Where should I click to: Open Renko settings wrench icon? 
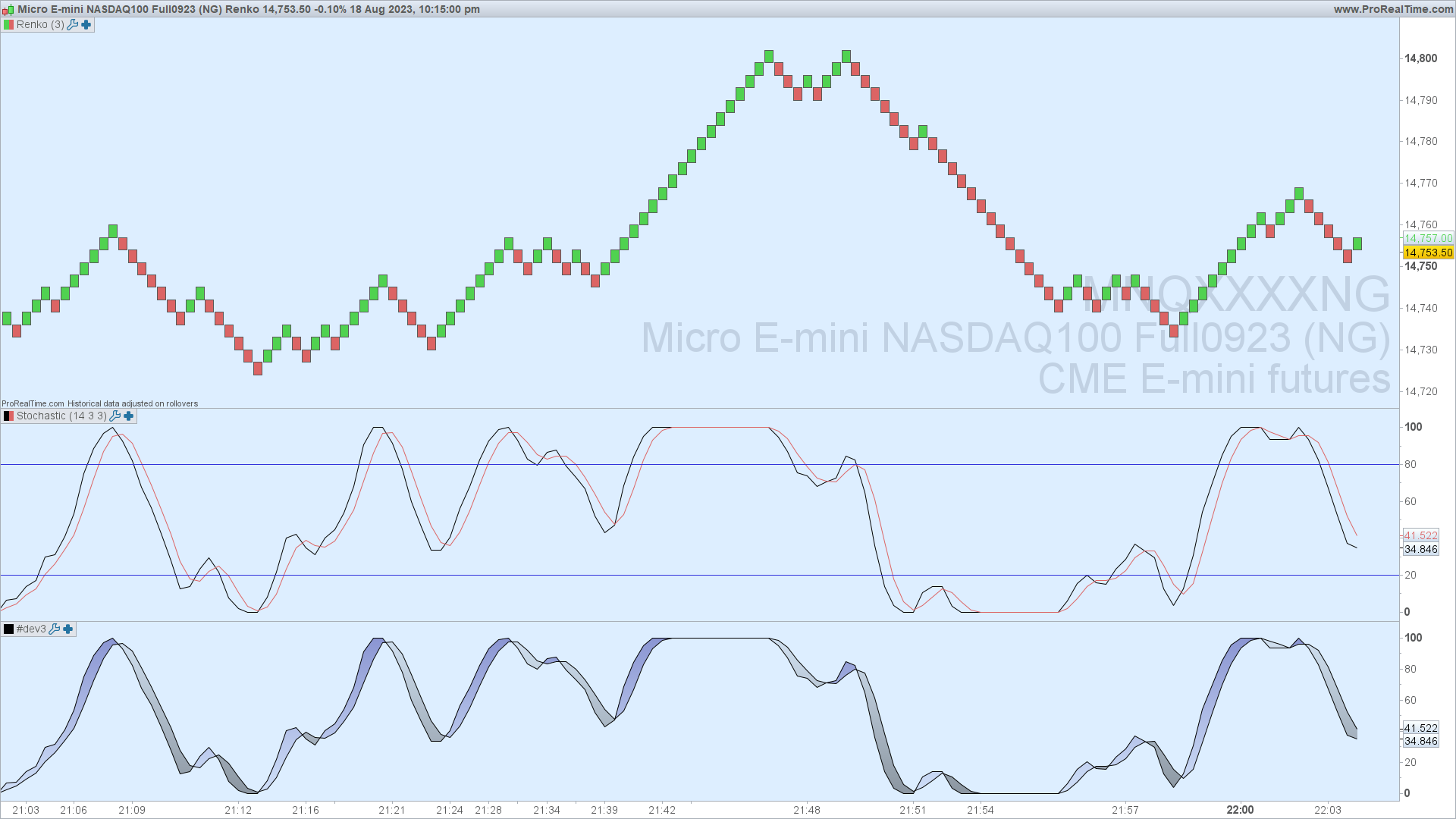(73, 25)
